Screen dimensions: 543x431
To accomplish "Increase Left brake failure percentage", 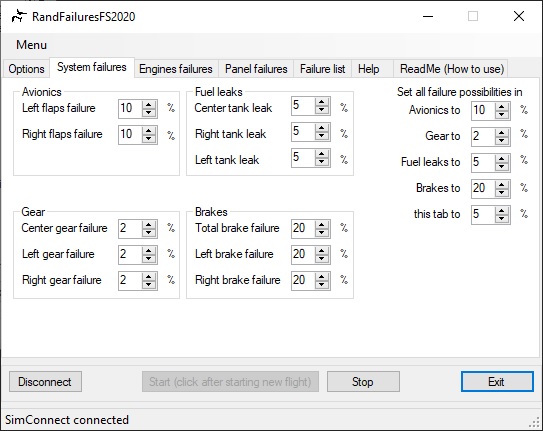I will click(322, 251).
